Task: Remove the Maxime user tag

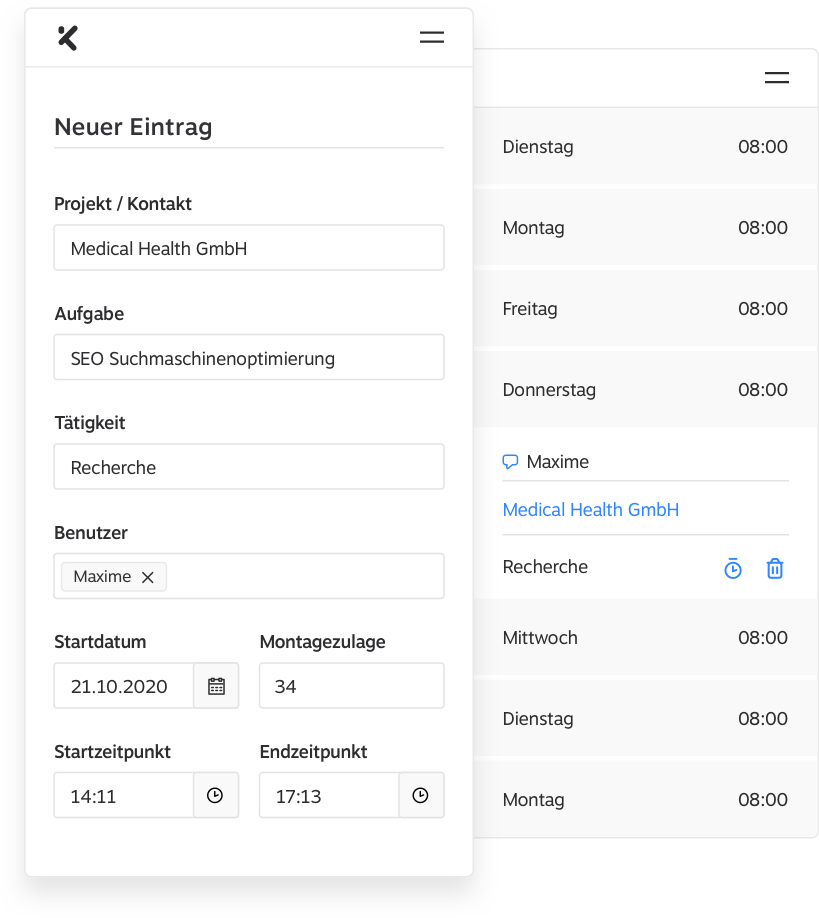Action: tap(148, 577)
